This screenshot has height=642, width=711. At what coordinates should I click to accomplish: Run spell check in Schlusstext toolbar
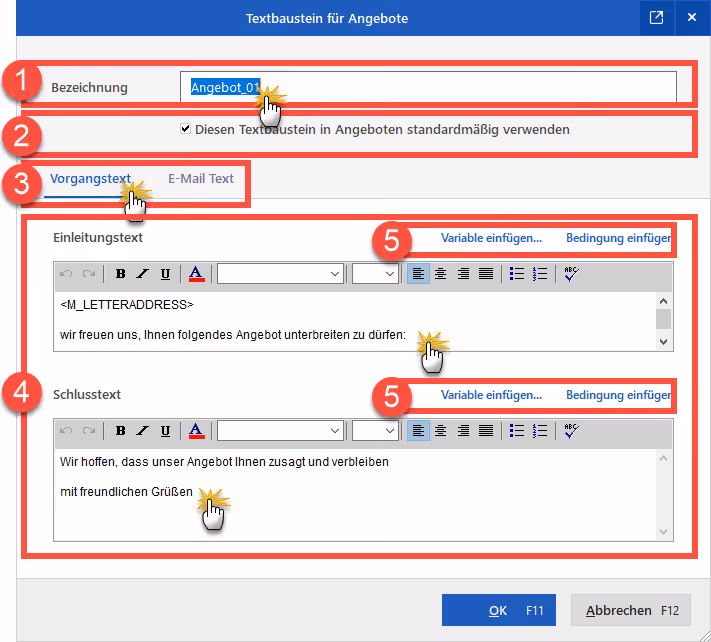[571, 431]
